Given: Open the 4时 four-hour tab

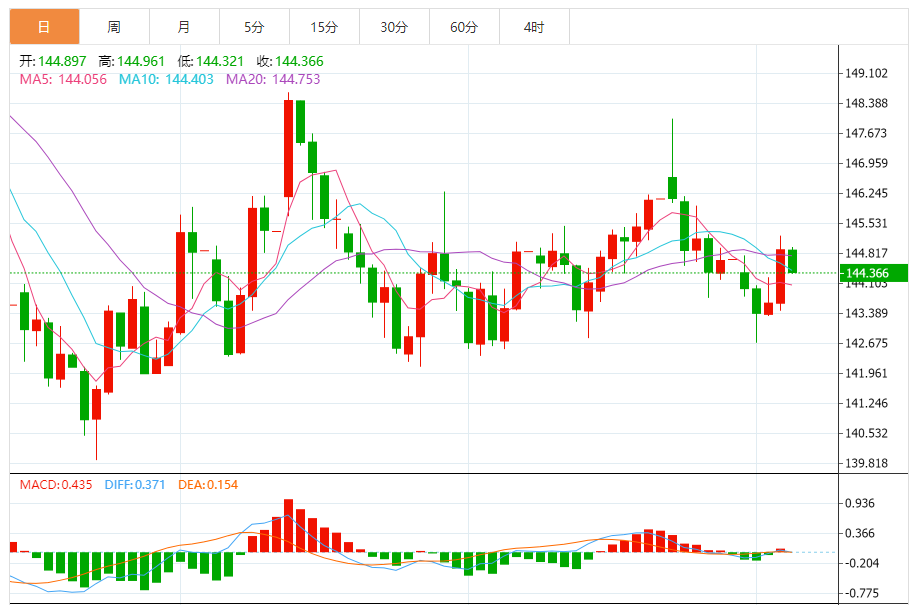Looking at the screenshot, I should [x=534, y=27].
